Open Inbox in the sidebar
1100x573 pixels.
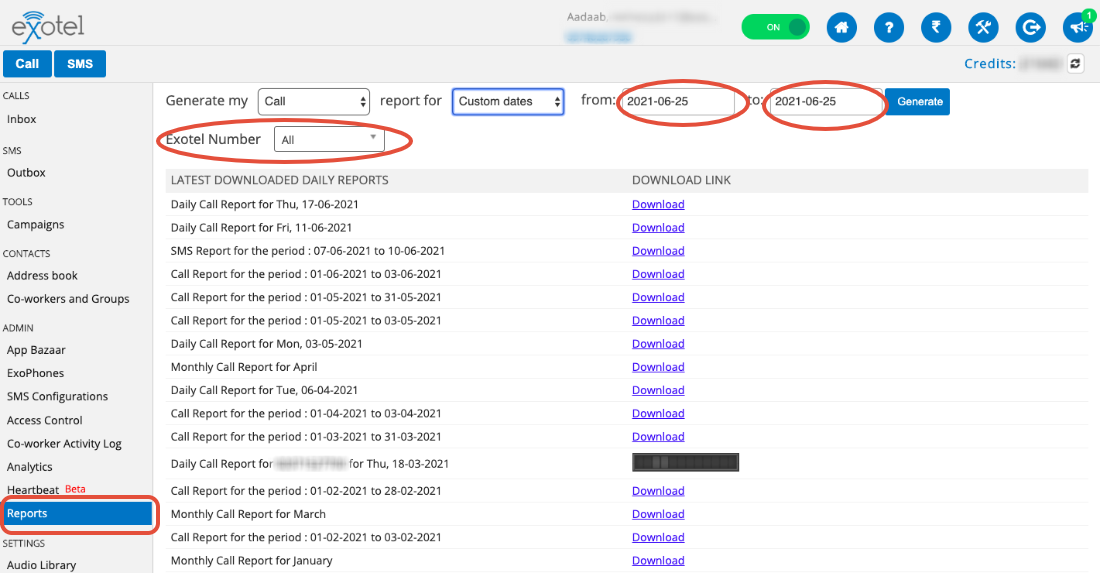22,119
